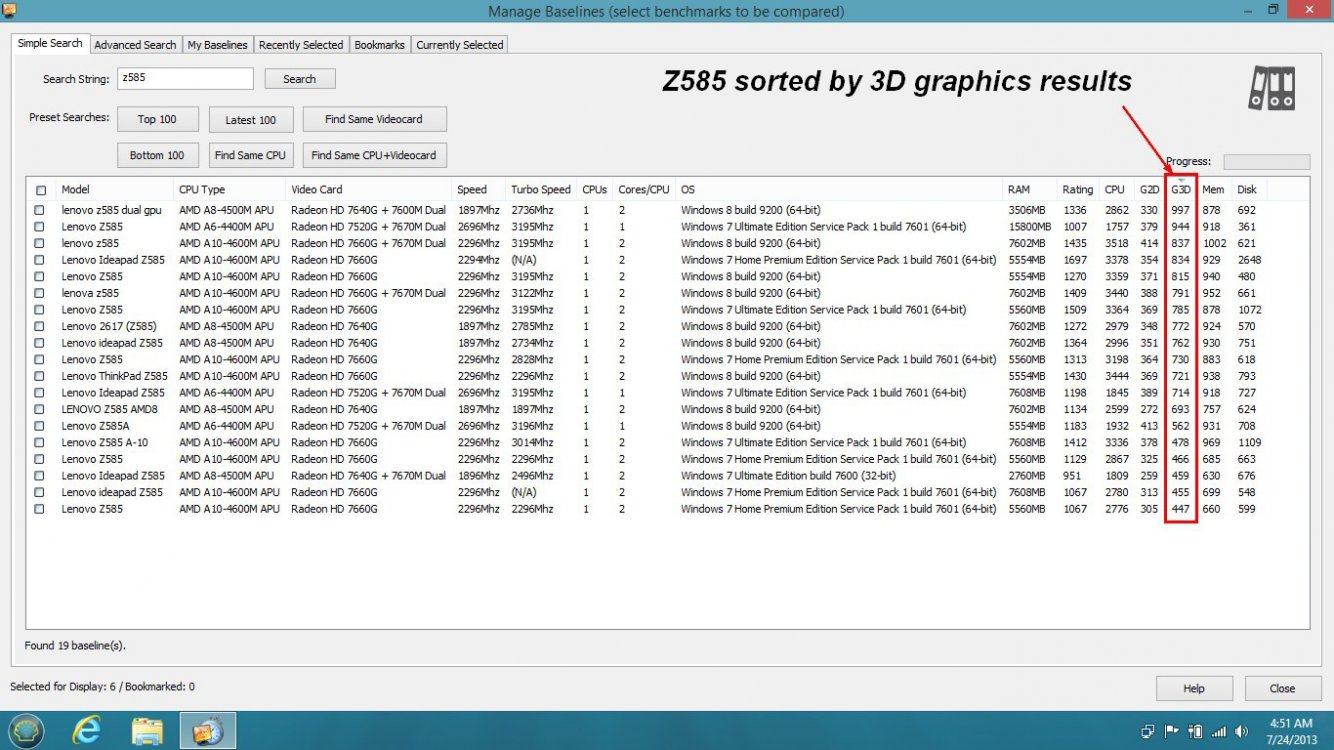Image resolution: width=1334 pixels, height=750 pixels.
Task: Click the Find Same Videocard button
Action: click(x=374, y=119)
